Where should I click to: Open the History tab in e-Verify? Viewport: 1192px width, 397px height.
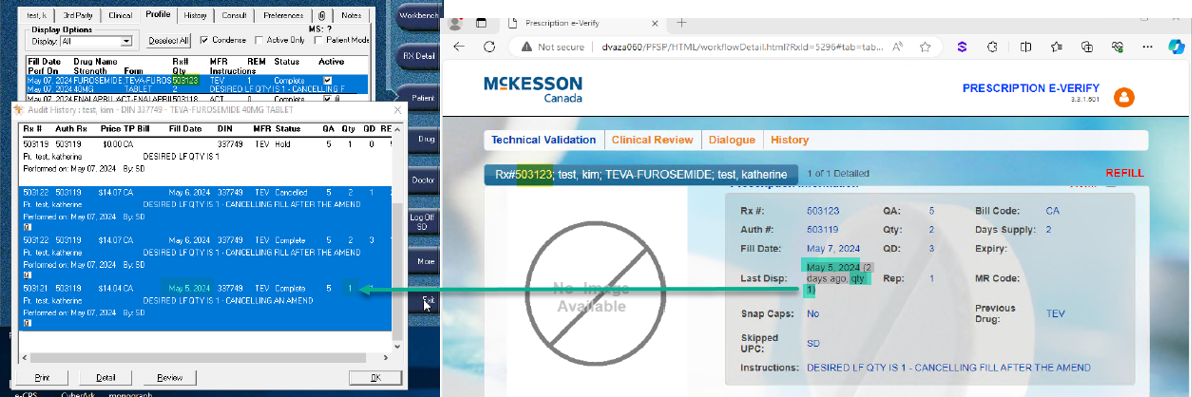789,140
